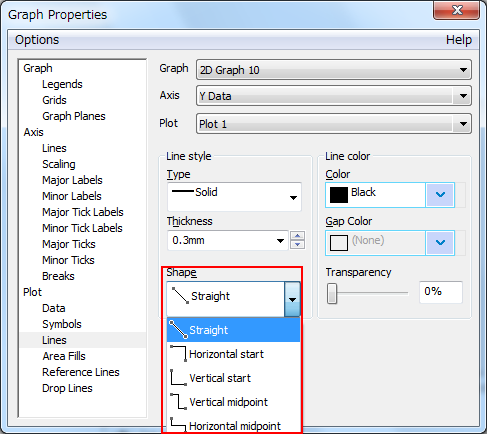Viewport: 487px width, 434px height.
Task: Select the Straight line shape option
Action: tap(233, 330)
